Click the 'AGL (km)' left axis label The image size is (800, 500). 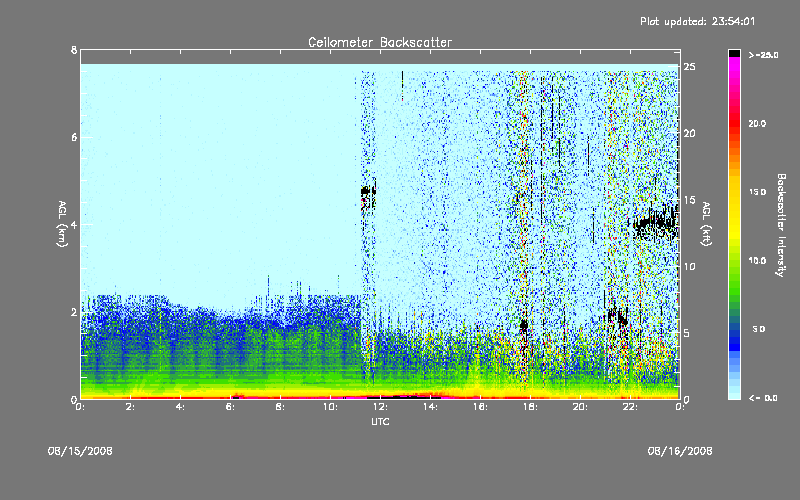pyautogui.click(x=62, y=224)
